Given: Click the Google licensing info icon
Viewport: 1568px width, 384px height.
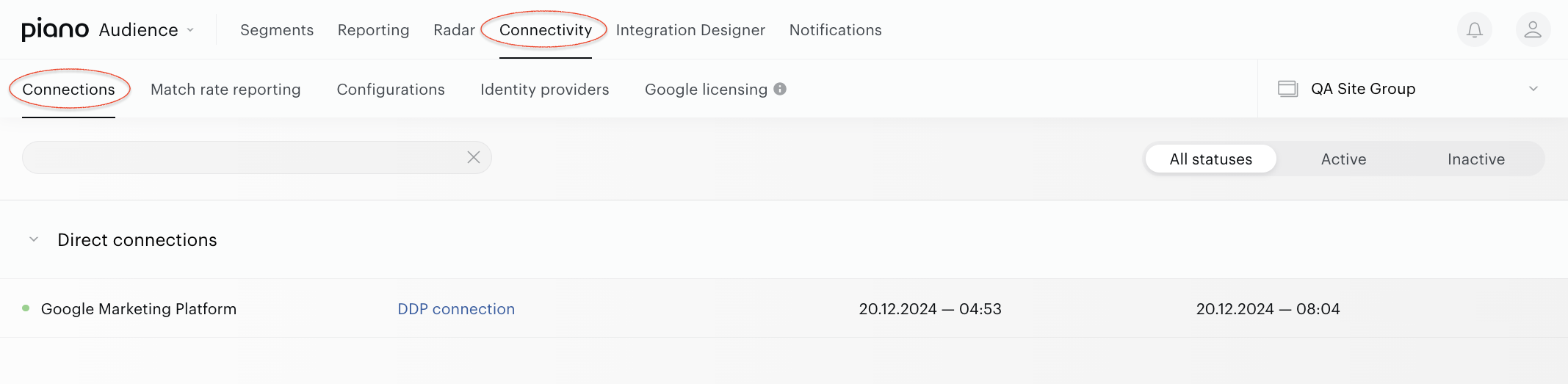Looking at the screenshot, I should click(x=780, y=89).
